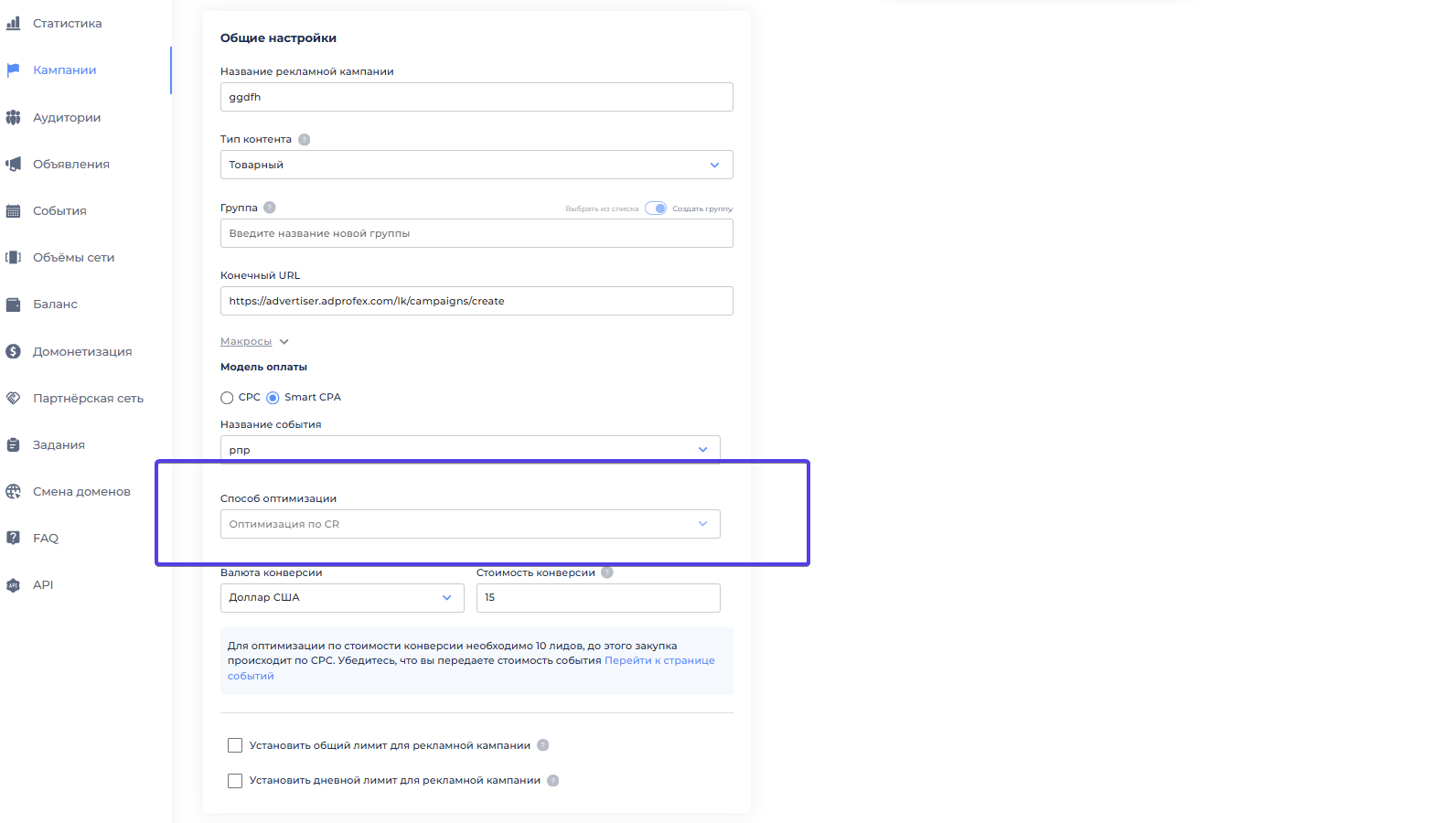Screen dimensions: 1456x823
Task: Expand the Валюта конверсии dropdown
Action: point(341,598)
